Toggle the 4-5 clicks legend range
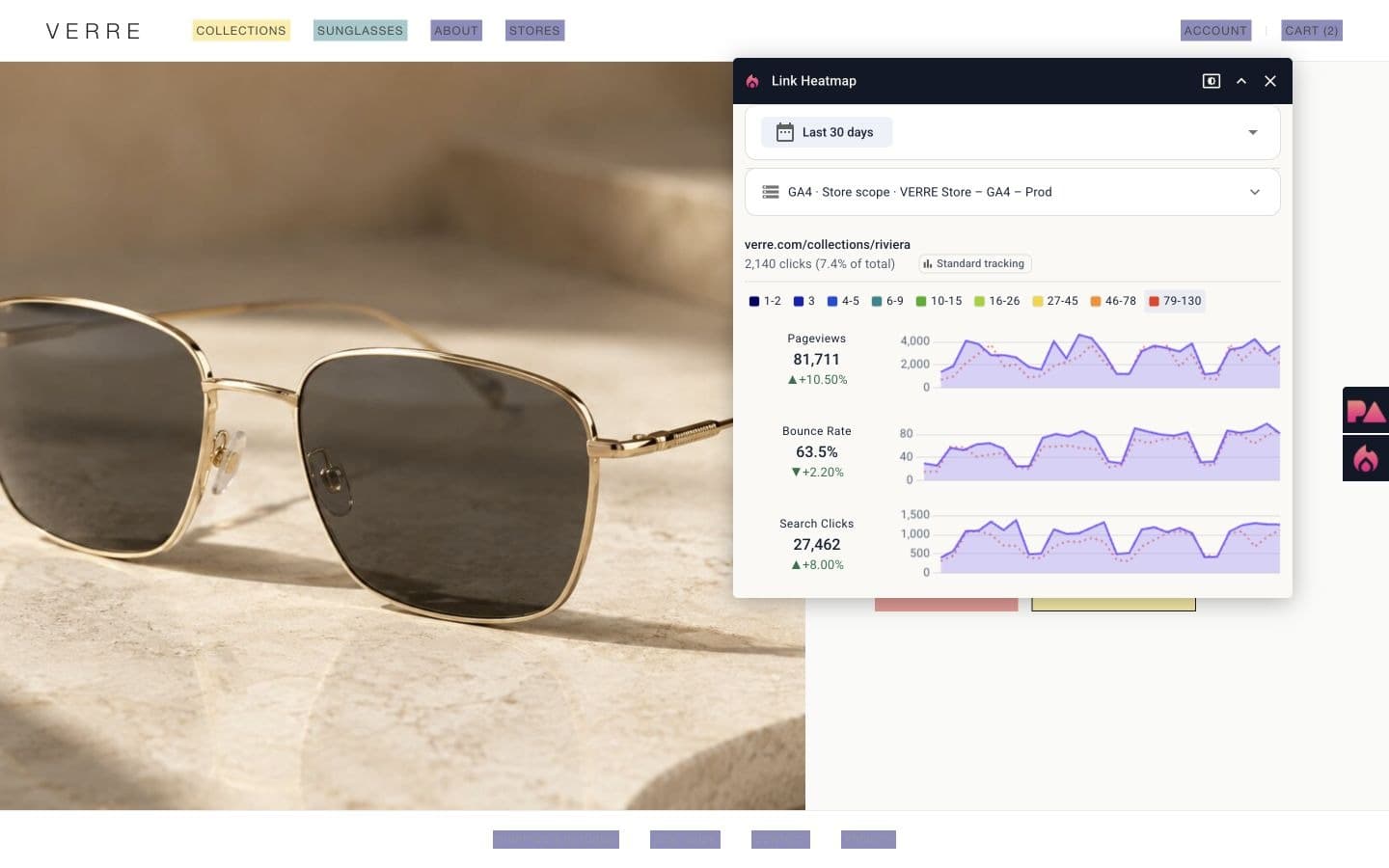The height and width of the screenshot is (868, 1389). tap(843, 301)
